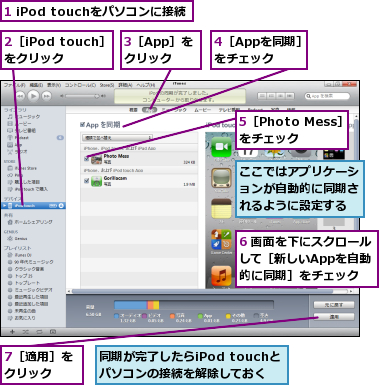
Task: Click the show artwork icon in bottom bar
Action: click(x=53, y=332)
